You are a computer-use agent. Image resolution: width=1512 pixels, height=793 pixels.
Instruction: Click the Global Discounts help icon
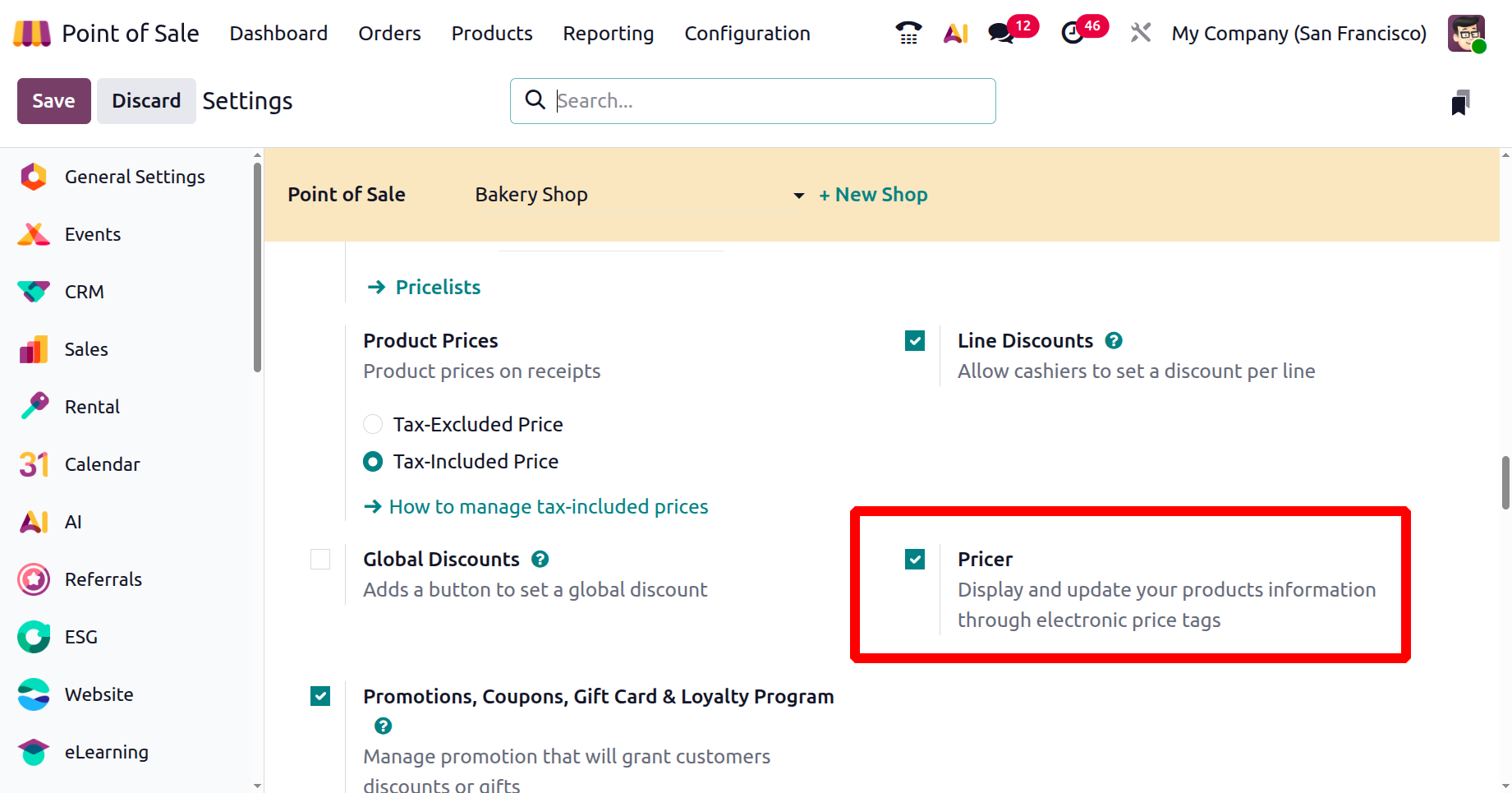540,559
